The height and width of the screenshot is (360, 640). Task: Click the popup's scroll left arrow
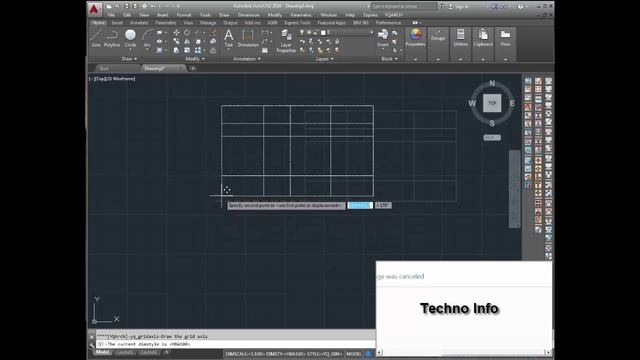[x=380, y=352]
